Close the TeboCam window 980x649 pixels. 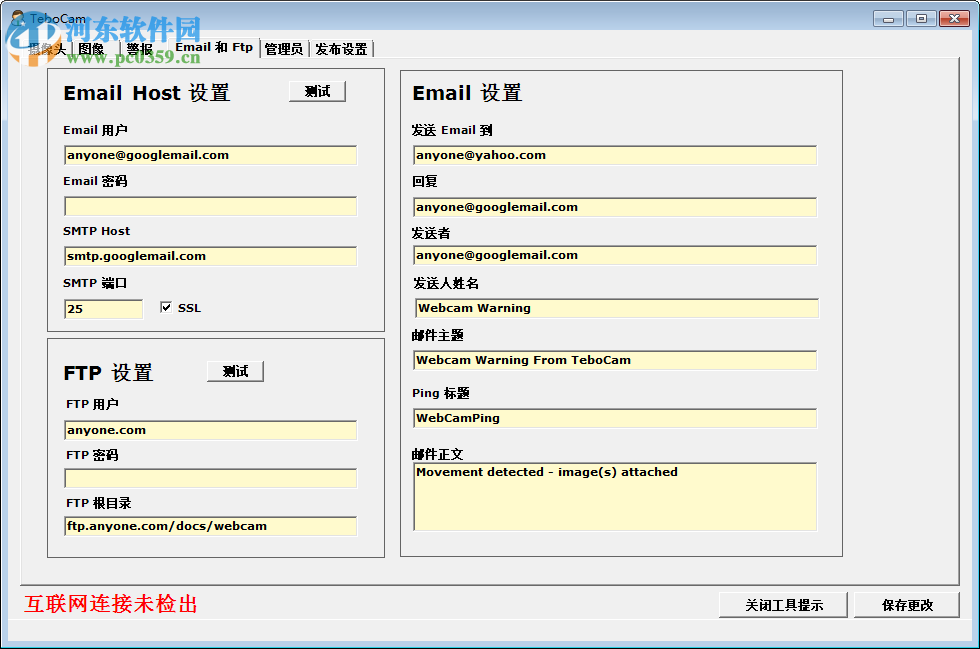point(954,19)
